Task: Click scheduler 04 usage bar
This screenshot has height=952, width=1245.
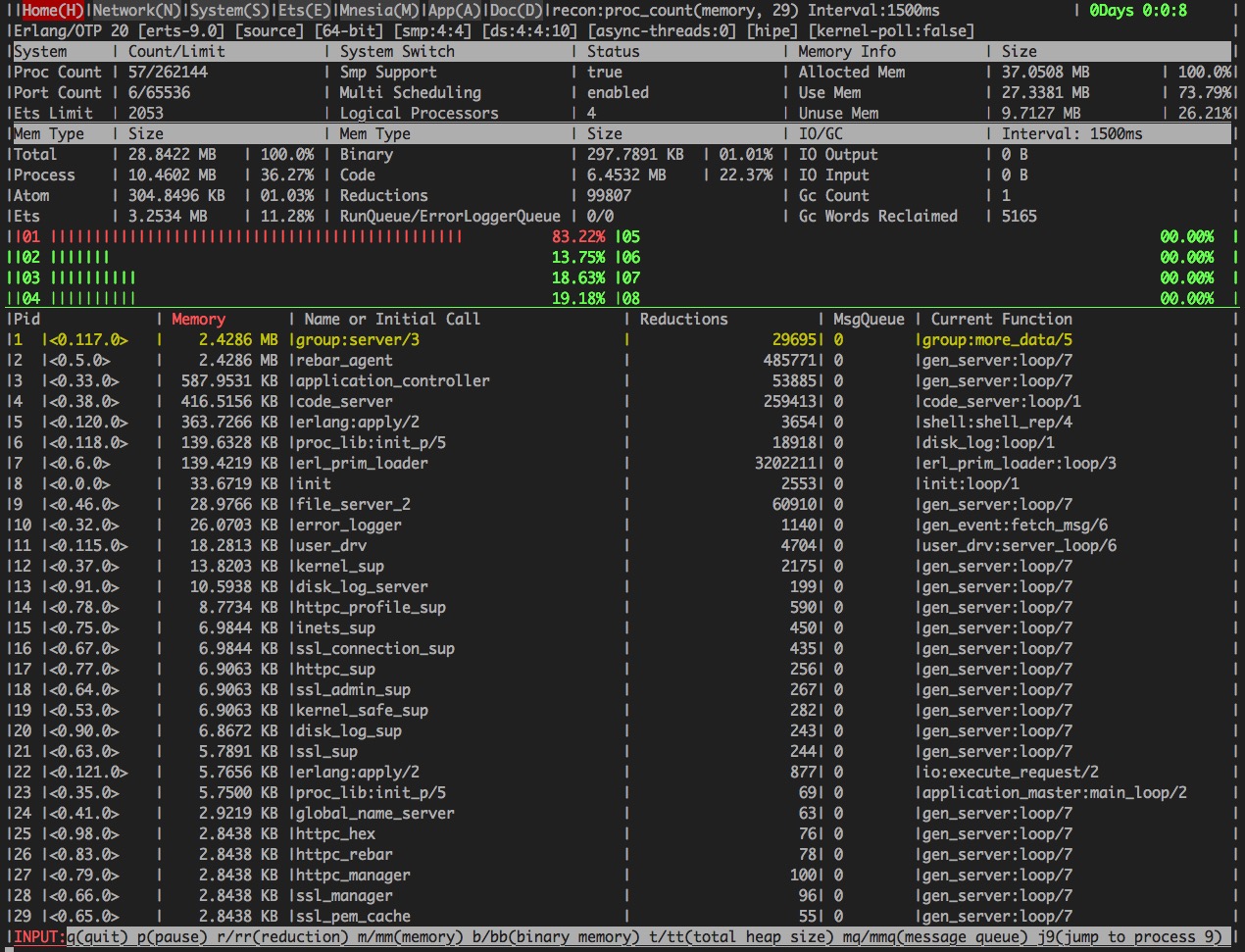Action: click(92, 298)
